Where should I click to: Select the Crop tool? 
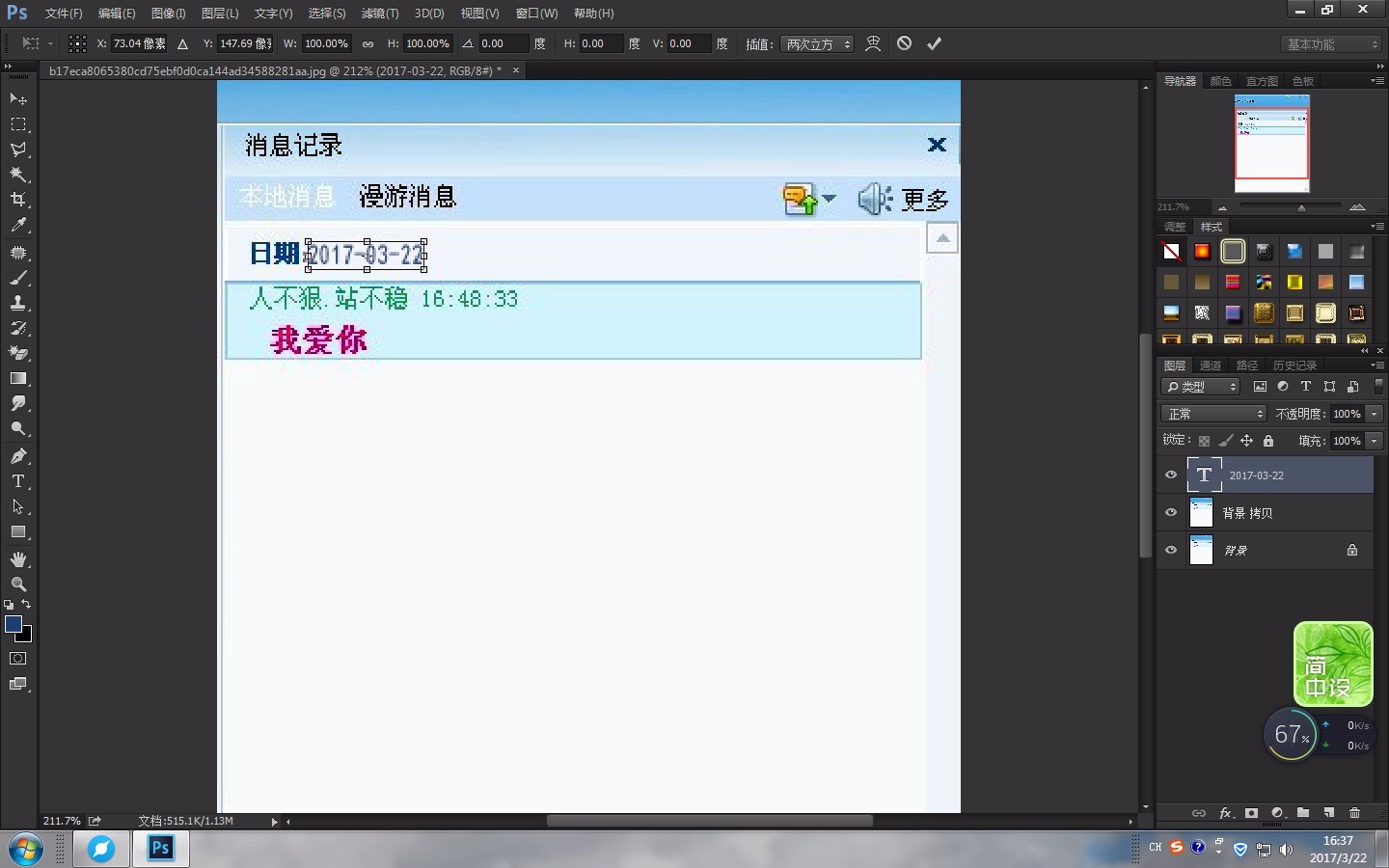pyautogui.click(x=18, y=200)
